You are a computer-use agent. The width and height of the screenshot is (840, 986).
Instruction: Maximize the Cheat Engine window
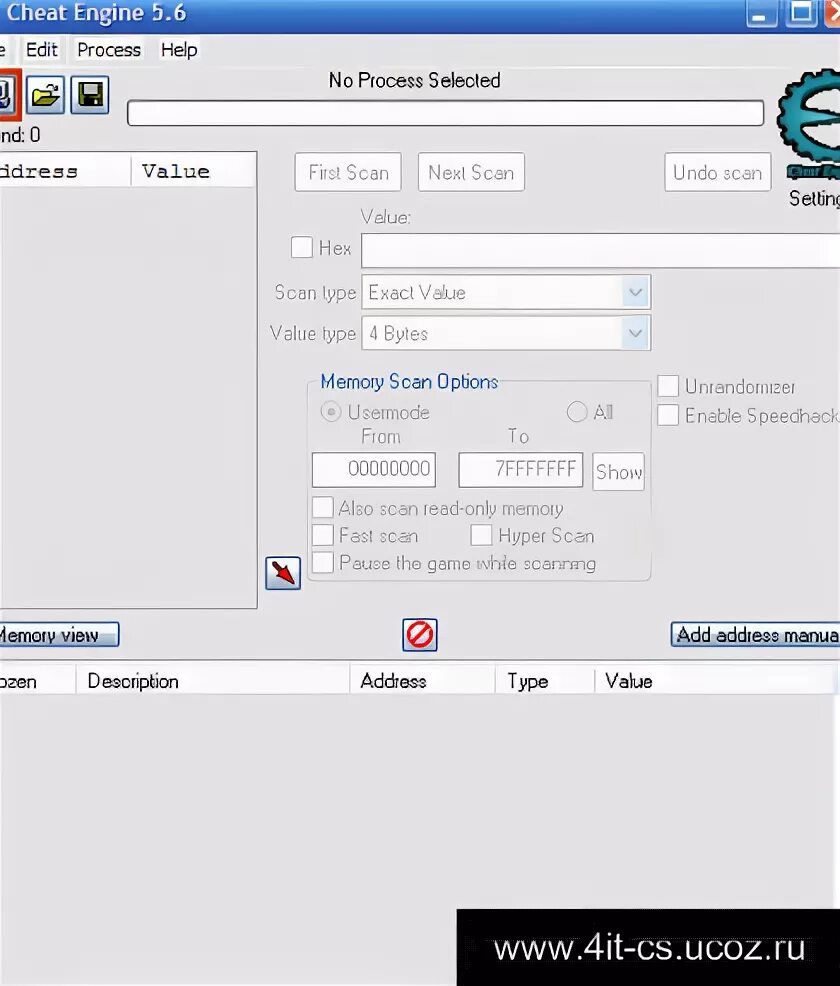(802, 13)
